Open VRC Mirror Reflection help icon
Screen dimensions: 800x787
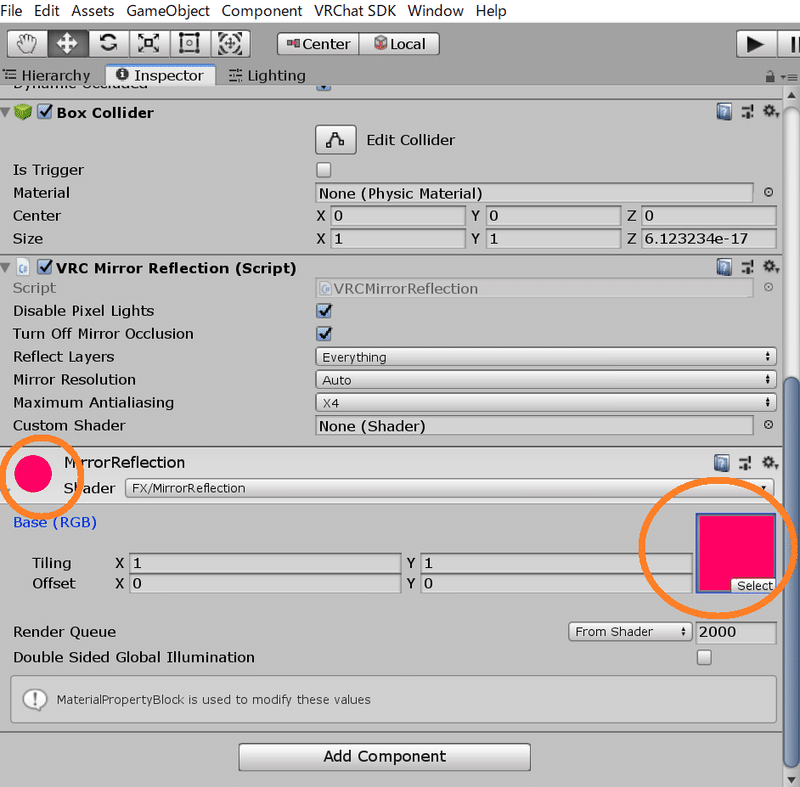(724, 267)
